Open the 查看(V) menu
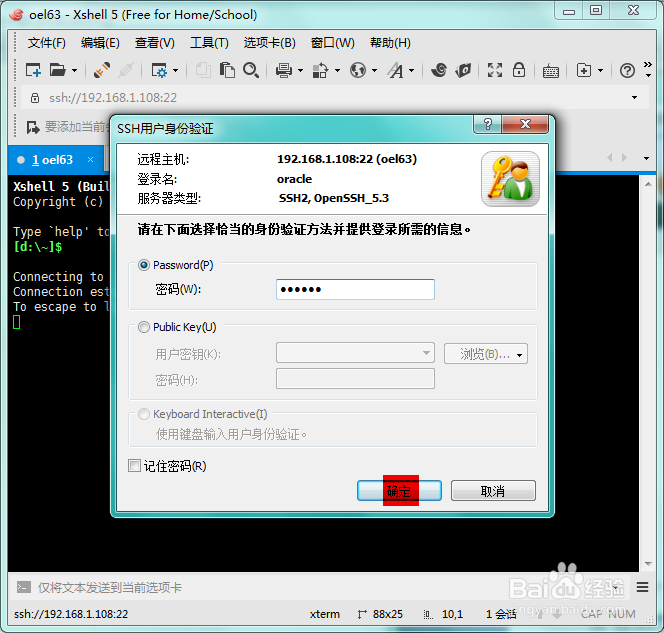Image resolution: width=664 pixels, height=633 pixels. (155, 43)
